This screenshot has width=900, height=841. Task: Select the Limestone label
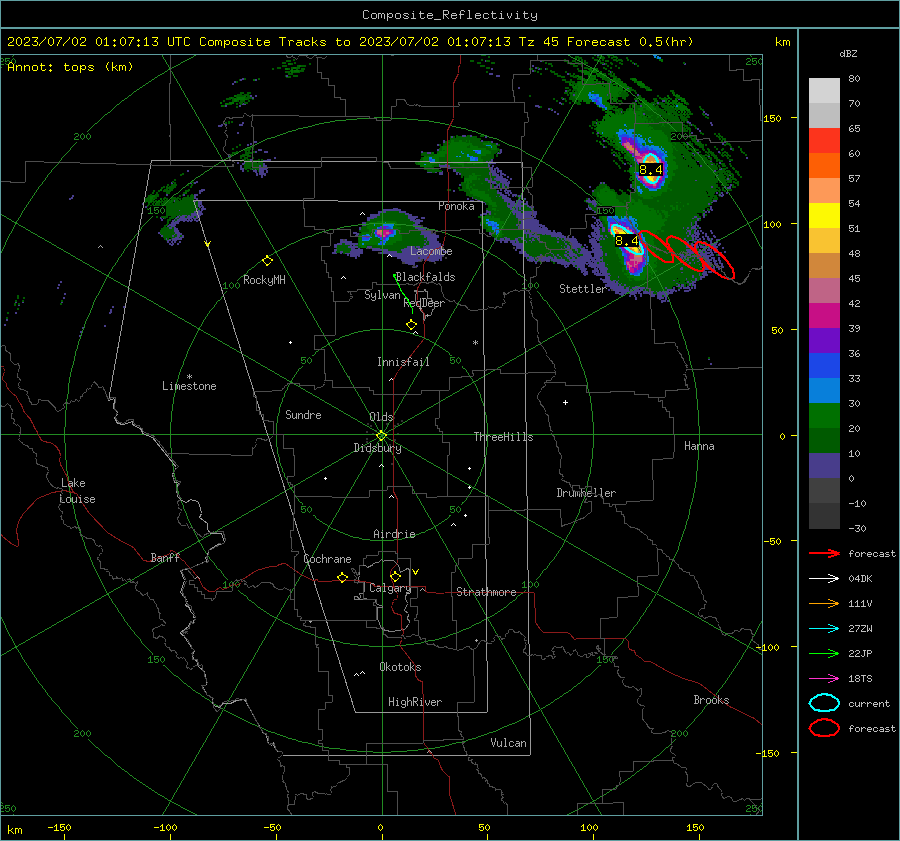point(189,386)
